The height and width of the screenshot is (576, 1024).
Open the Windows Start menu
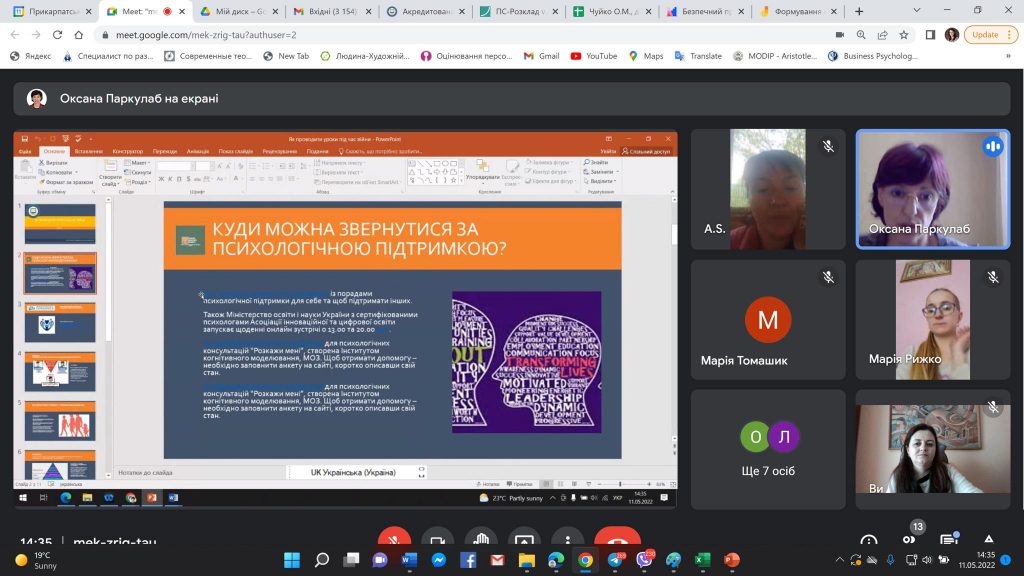[293, 560]
